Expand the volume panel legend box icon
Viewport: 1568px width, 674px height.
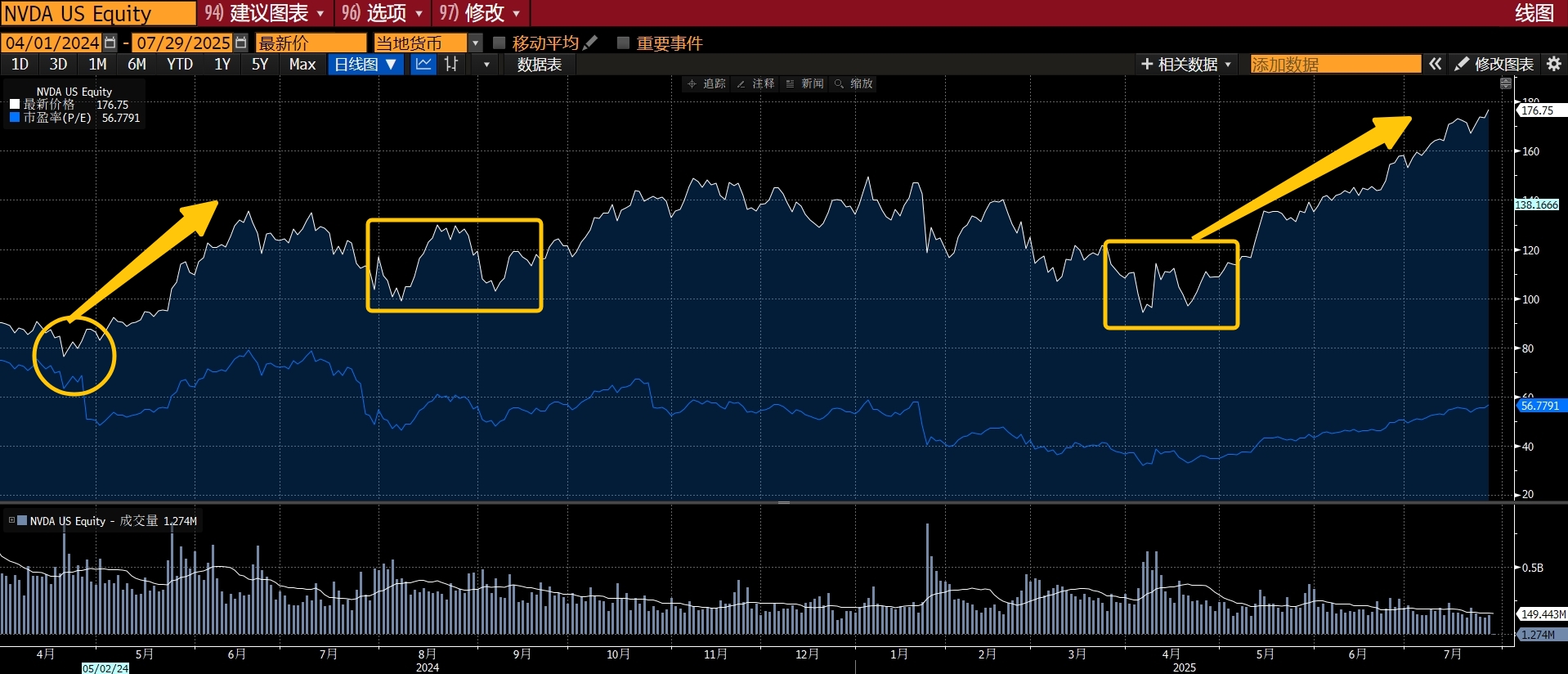pyautogui.click(x=11, y=520)
